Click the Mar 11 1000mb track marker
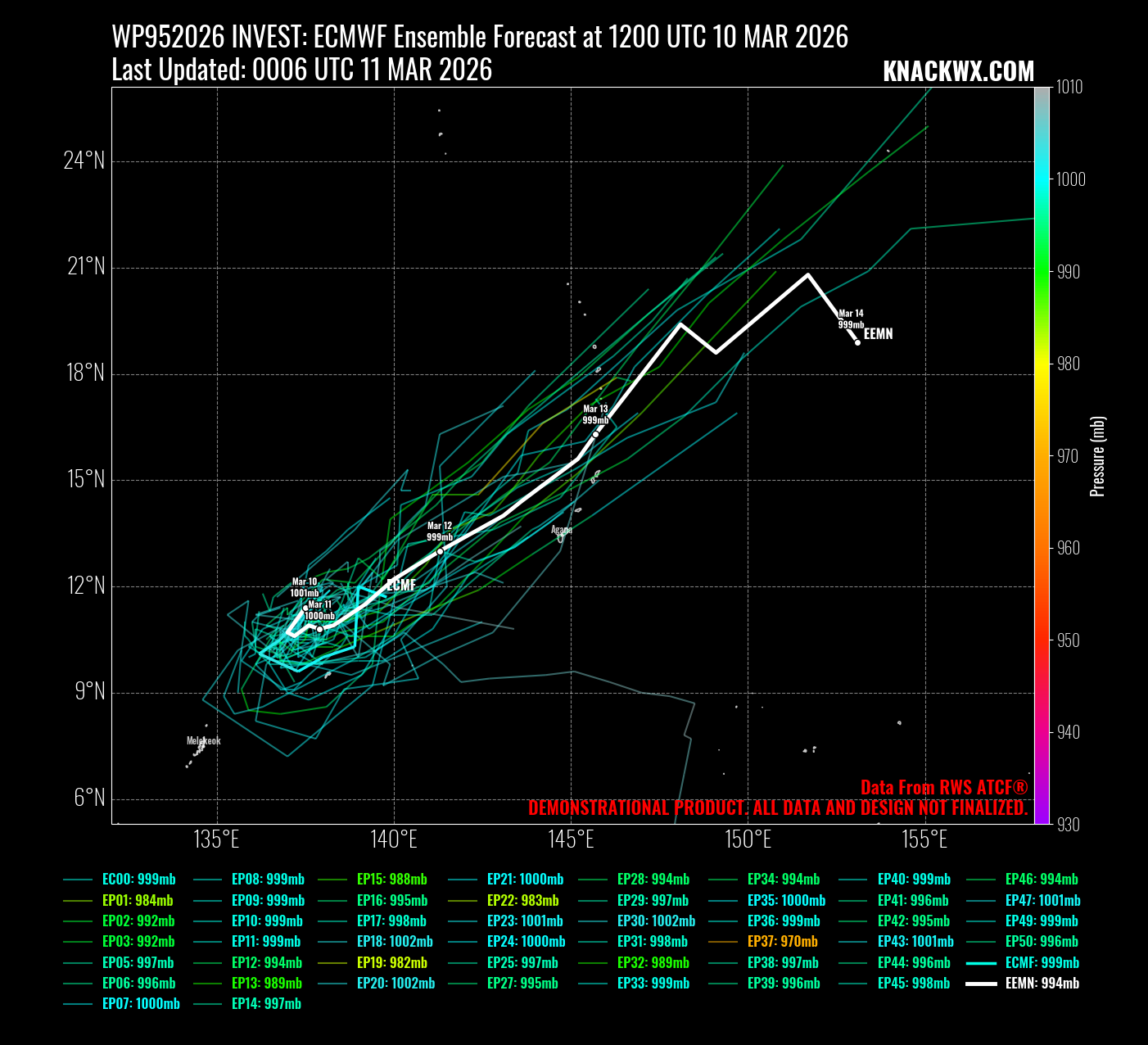1148x1045 pixels. [x=319, y=629]
